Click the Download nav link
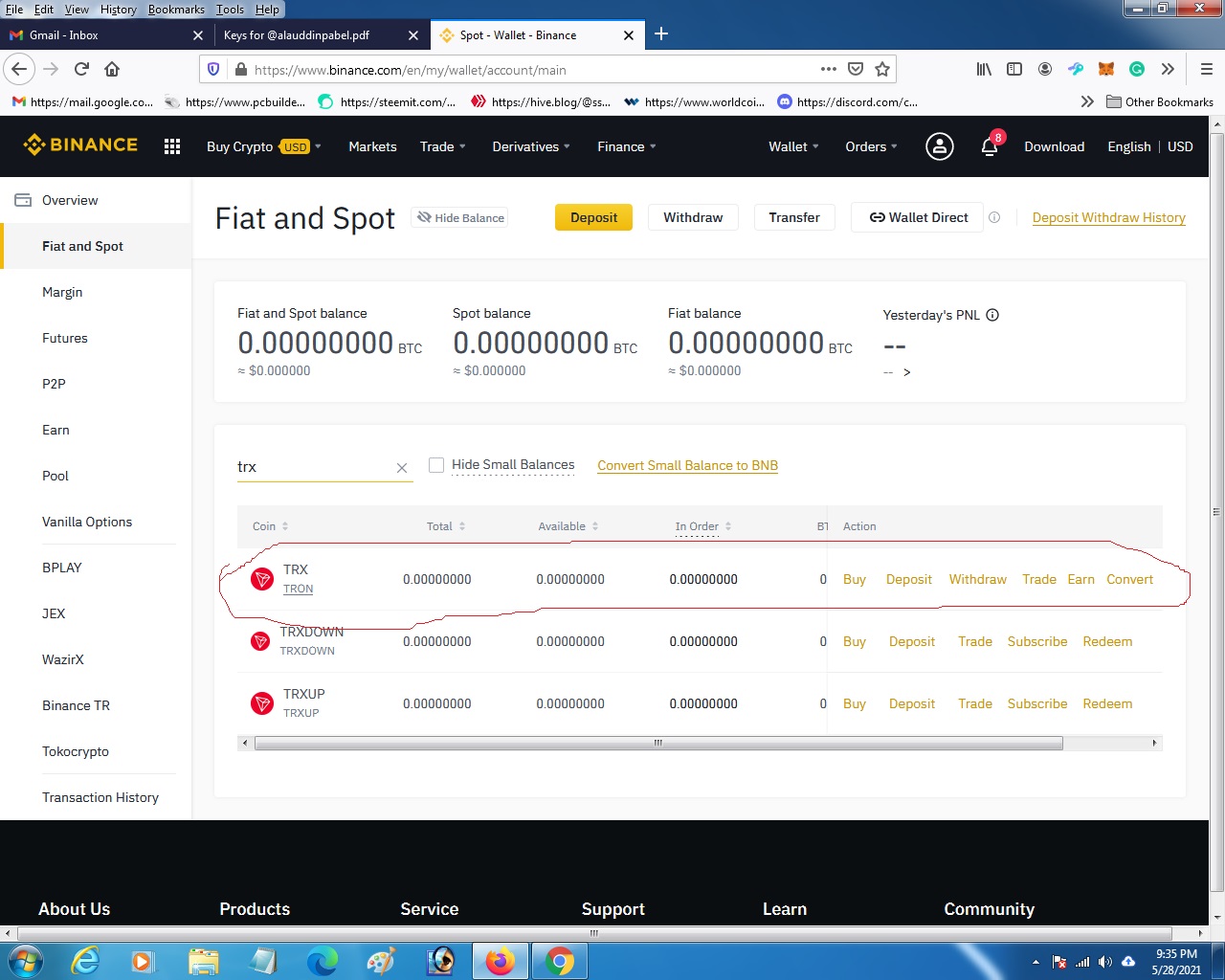This screenshot has width=1225, height=980. (x=1054, y=146)
